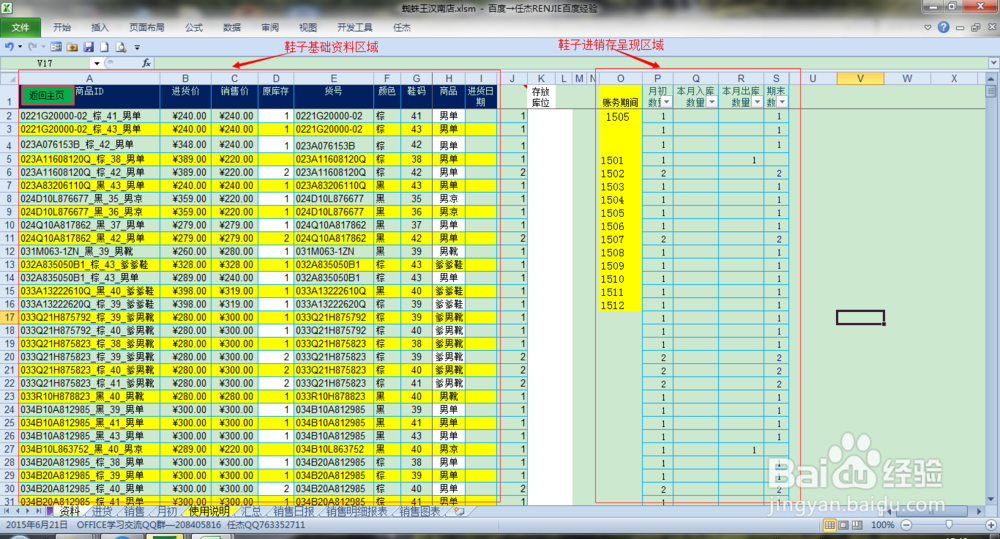The image size is (1000, 539).
Task: Click the horizontal scrollbar right arrow
Action: (979, 511)
